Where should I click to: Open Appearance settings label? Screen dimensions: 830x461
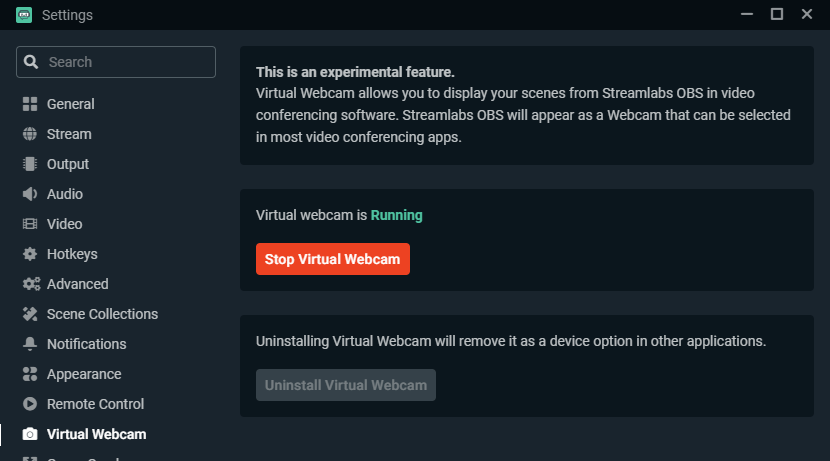[x=84, y=374]
